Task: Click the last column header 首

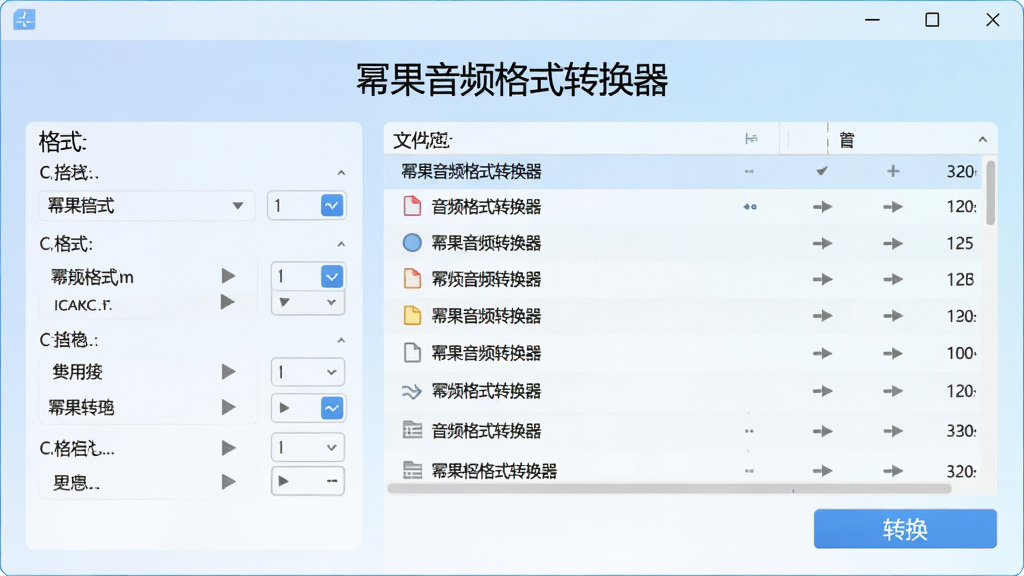Action: (x=846, y=140)
